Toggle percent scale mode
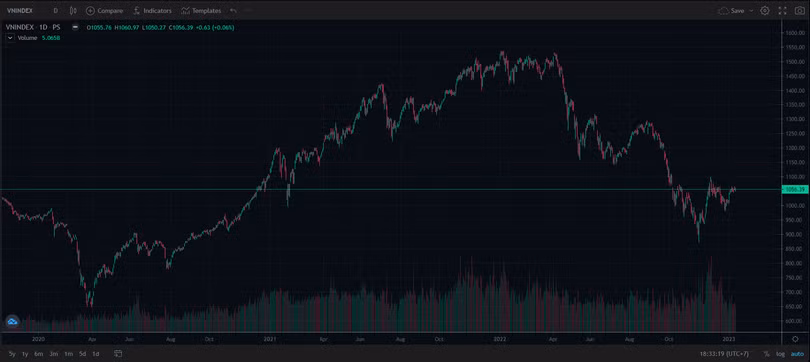Viewport: 810px width, 362px height. pyautogui.click(x=767, y=354)
